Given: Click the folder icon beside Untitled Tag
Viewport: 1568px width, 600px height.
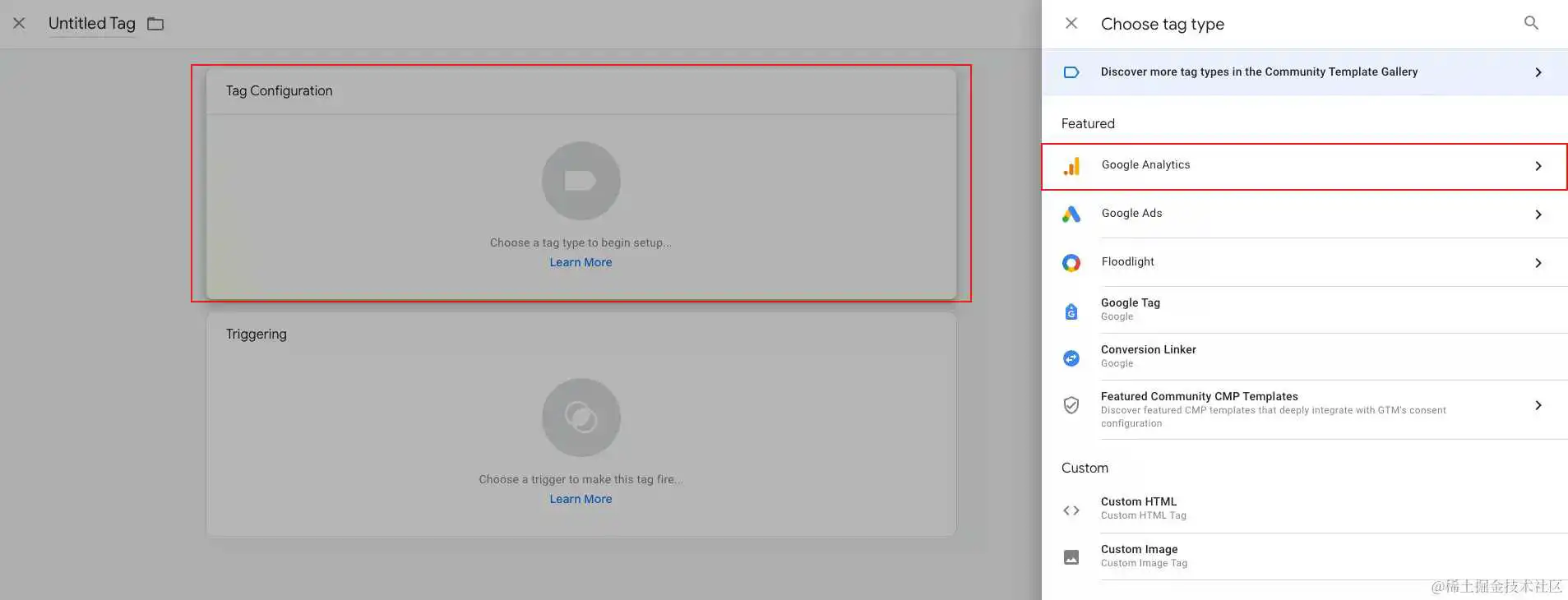Looking at the screenshot, I should pos(155,24).
